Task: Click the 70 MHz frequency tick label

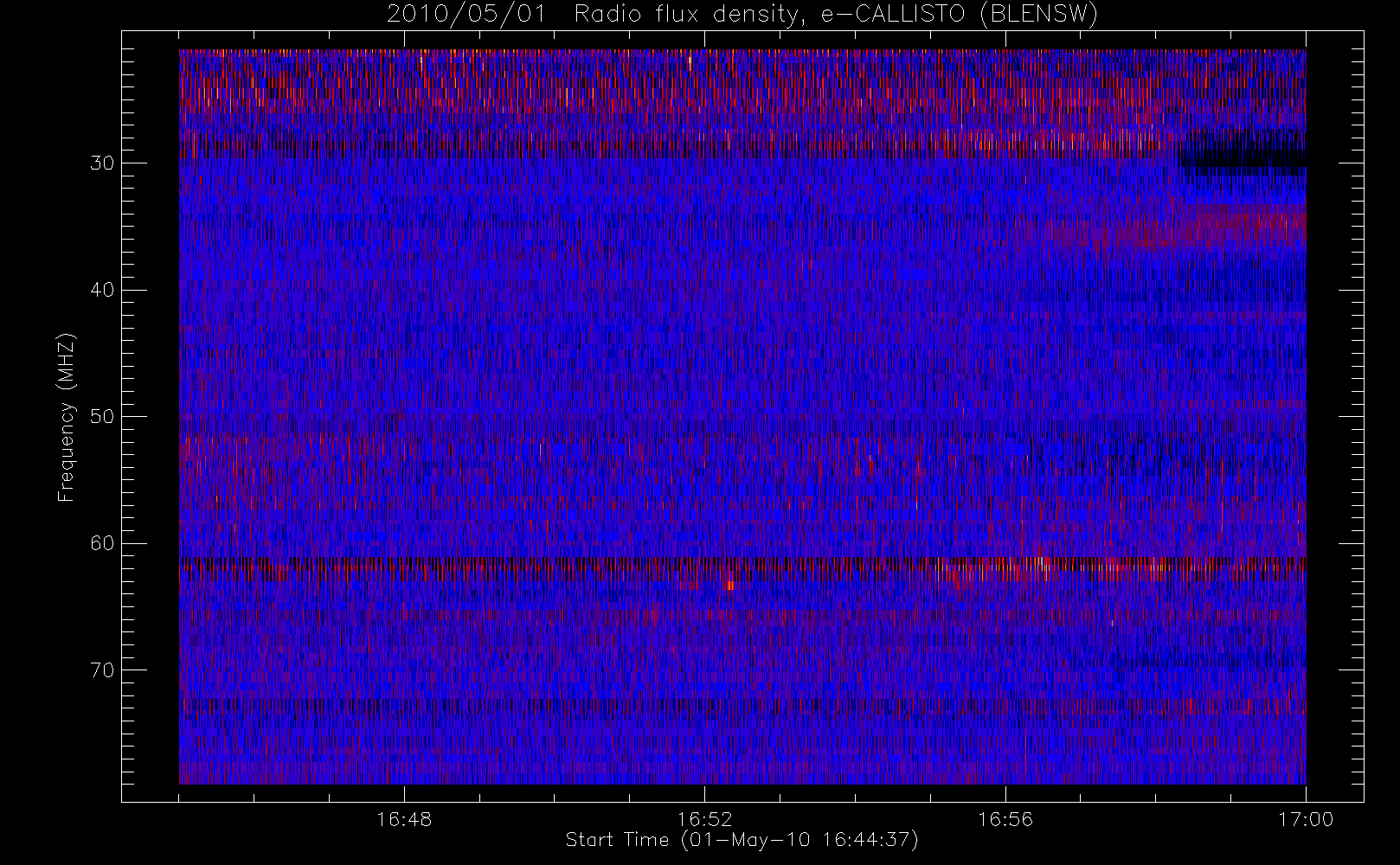Action: pyautogui.click(x=101, y=670)
